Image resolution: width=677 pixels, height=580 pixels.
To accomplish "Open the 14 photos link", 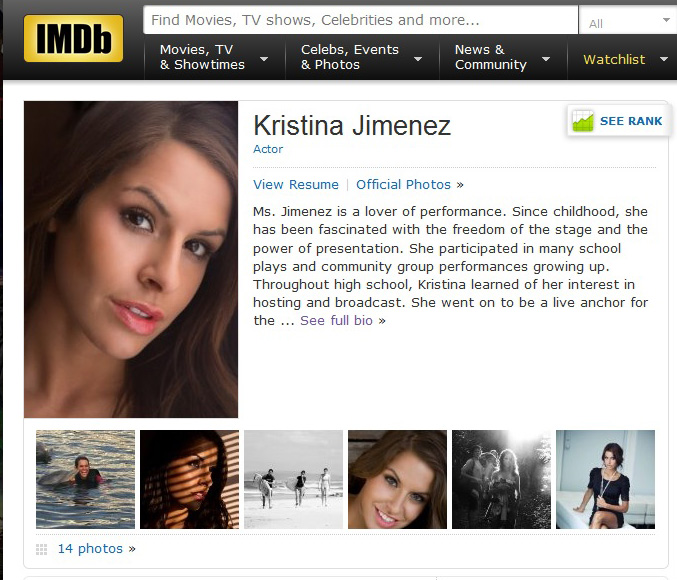I will [90, 548].
